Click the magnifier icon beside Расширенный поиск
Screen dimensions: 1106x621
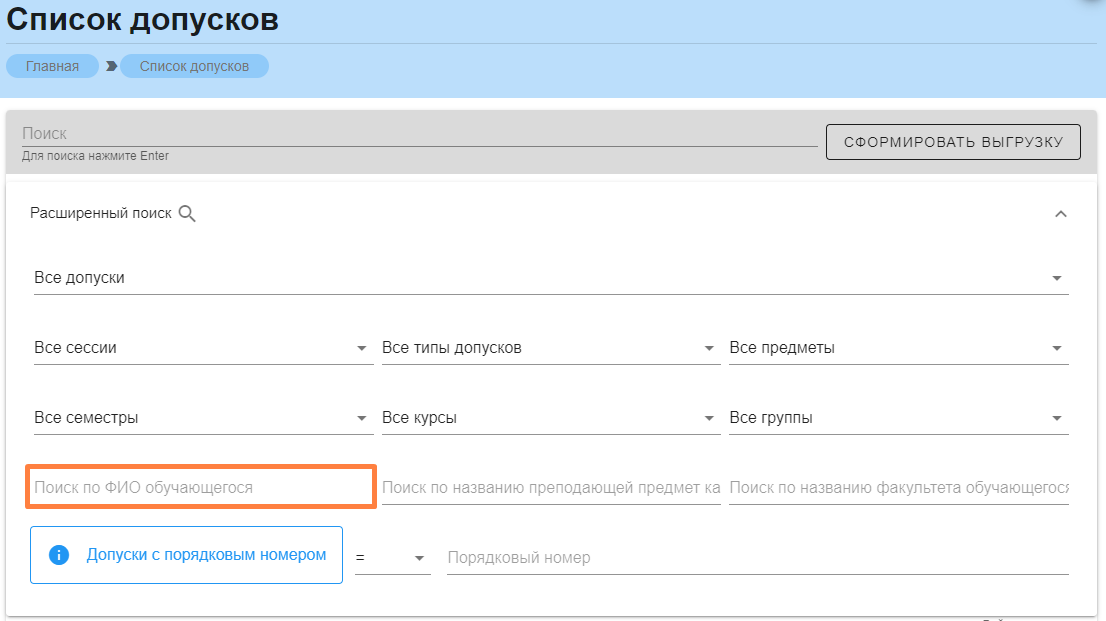(x=187, y=213)
